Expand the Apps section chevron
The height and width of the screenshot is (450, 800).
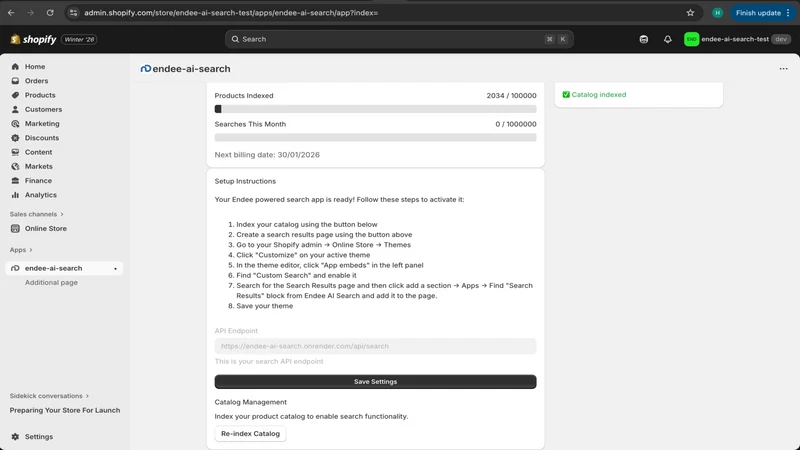pos(31,250)
